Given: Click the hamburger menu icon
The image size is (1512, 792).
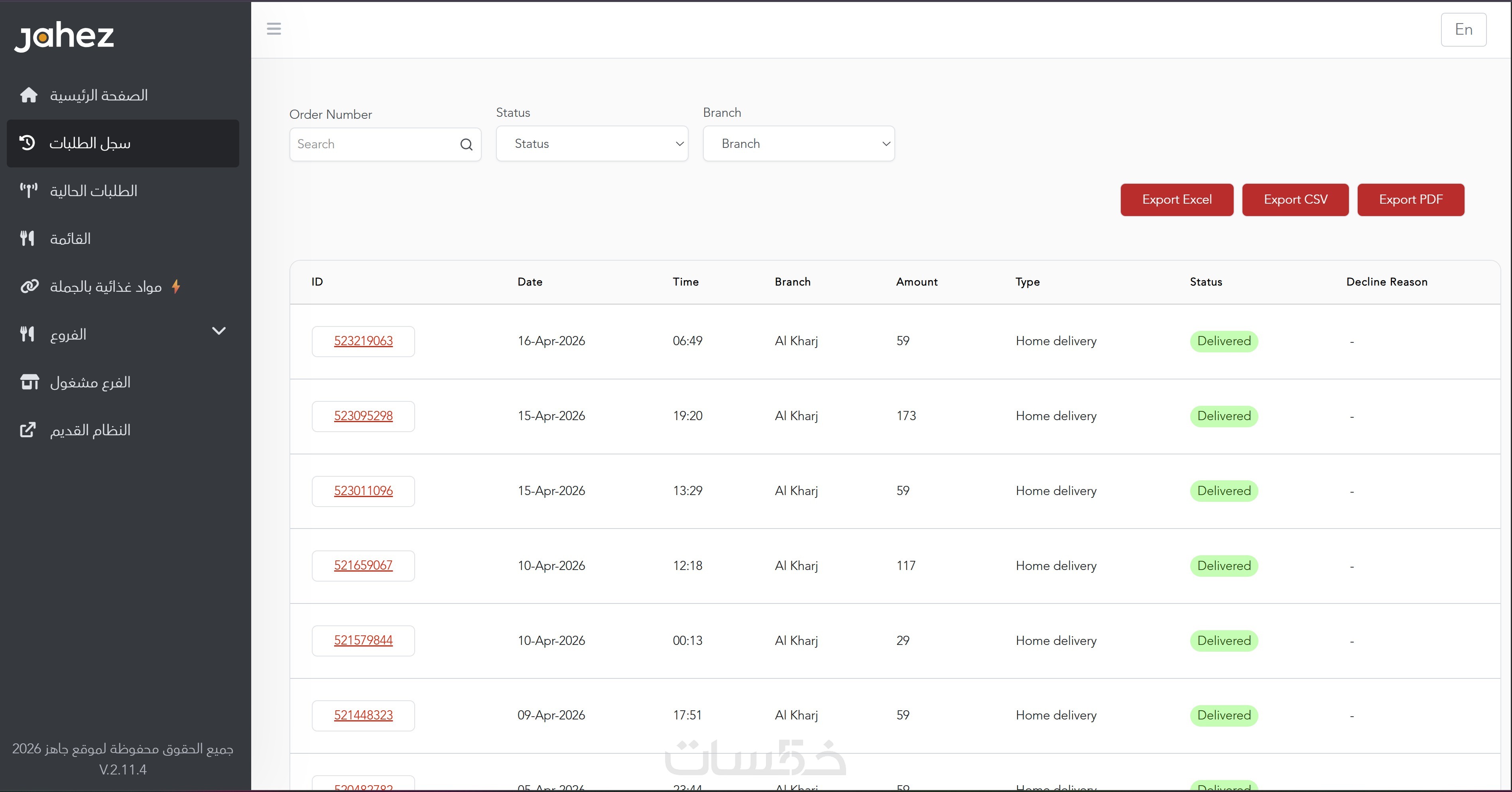Looking at the screenshot, I should [274, 29].
